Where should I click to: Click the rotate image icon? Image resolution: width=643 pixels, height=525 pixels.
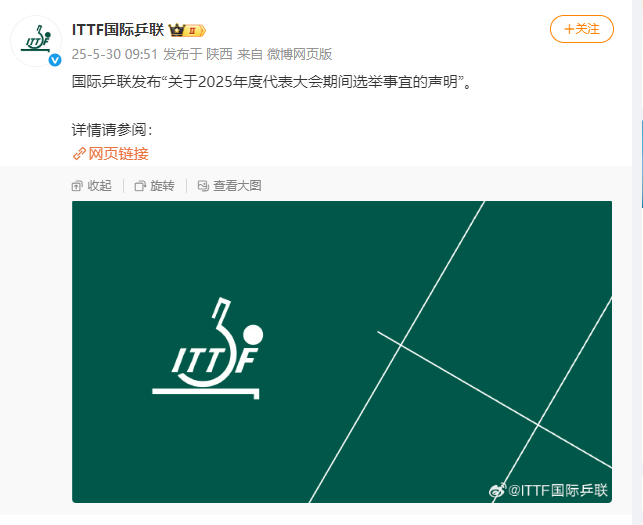[140, 186]
